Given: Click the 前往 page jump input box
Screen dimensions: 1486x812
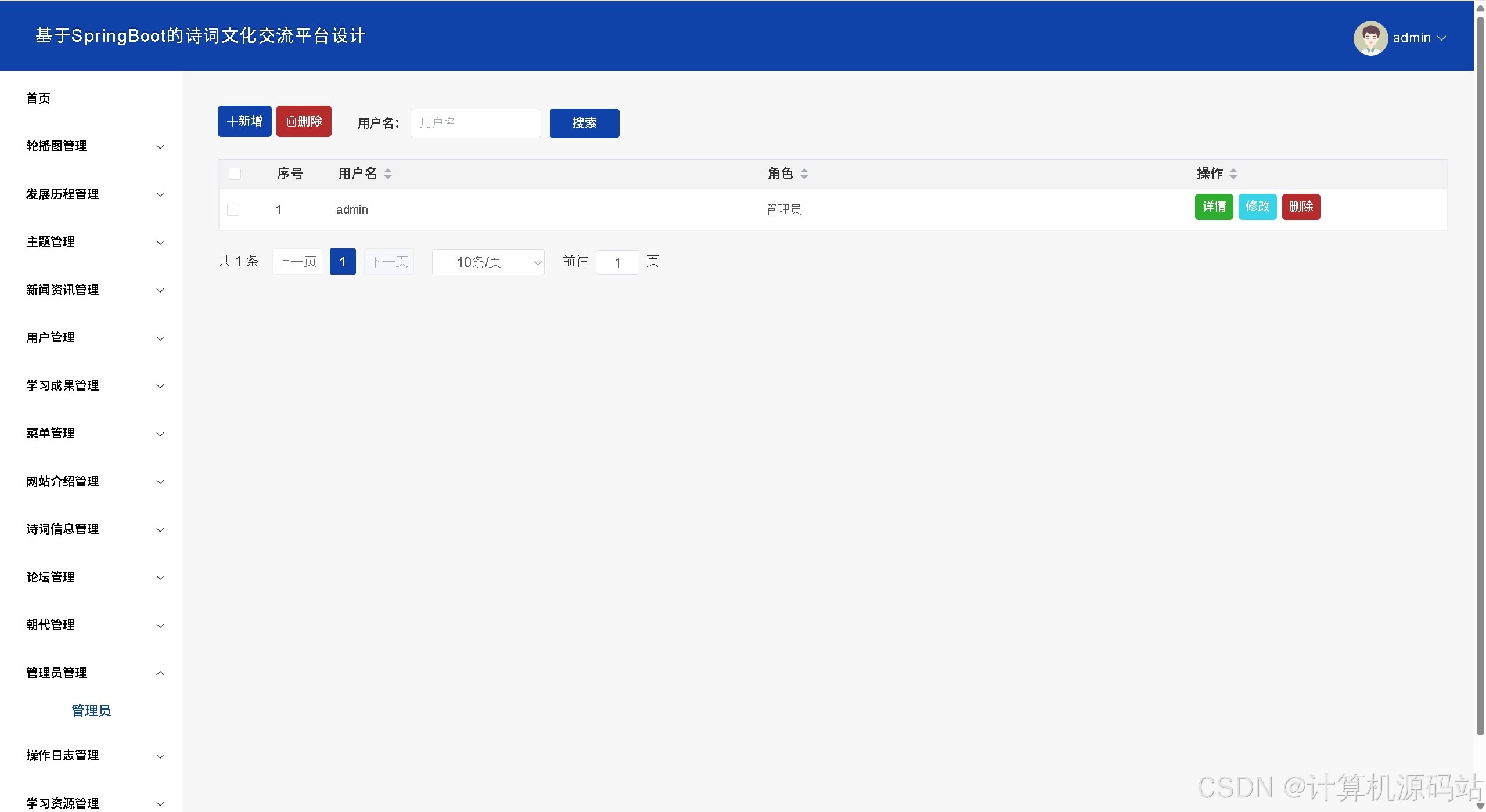Looking at the screenshot, I should (x=617, y=262).
